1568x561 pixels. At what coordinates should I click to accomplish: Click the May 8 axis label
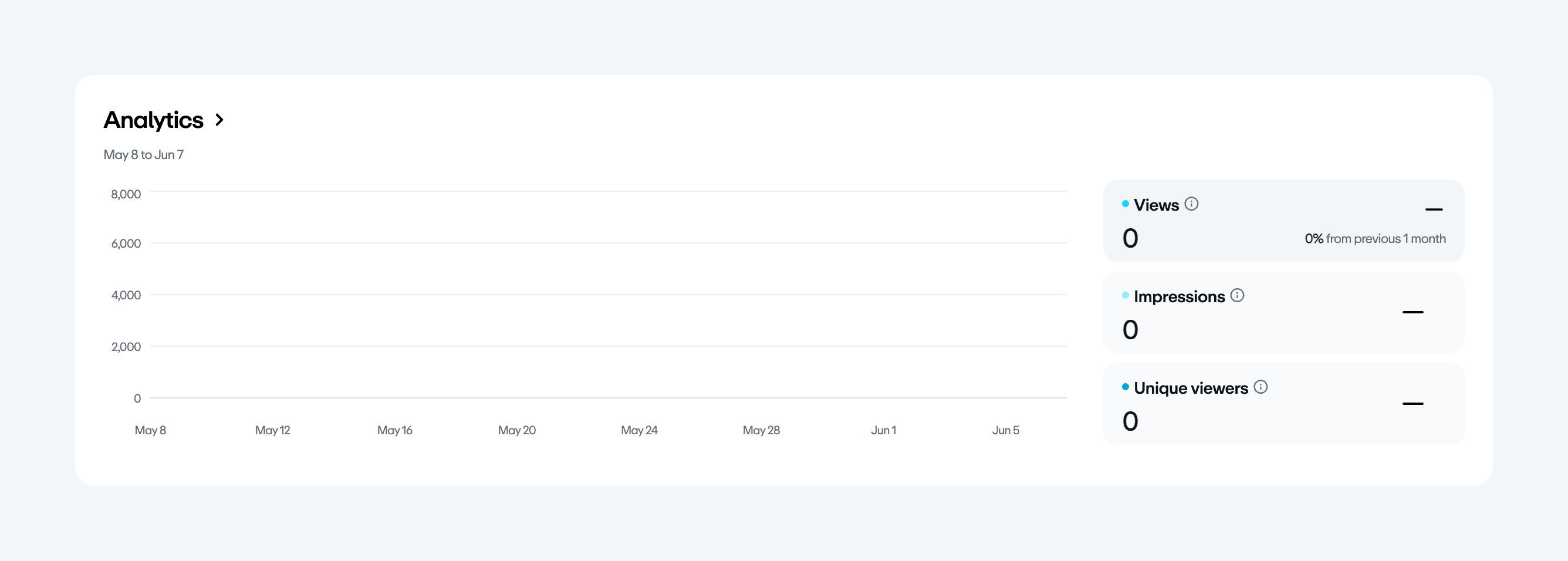point(150,430)
